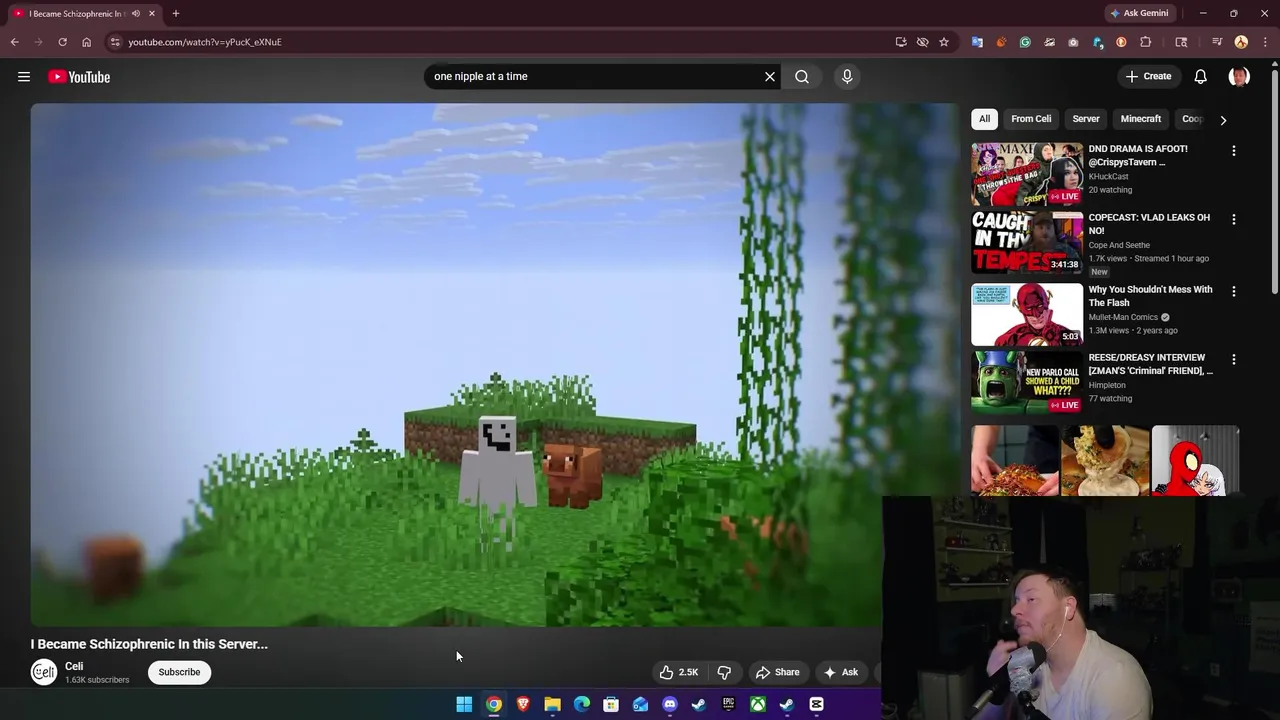1280x720 pixels.
Task: Run the search with the magnifier button
Action: click(x=802, y=76)
